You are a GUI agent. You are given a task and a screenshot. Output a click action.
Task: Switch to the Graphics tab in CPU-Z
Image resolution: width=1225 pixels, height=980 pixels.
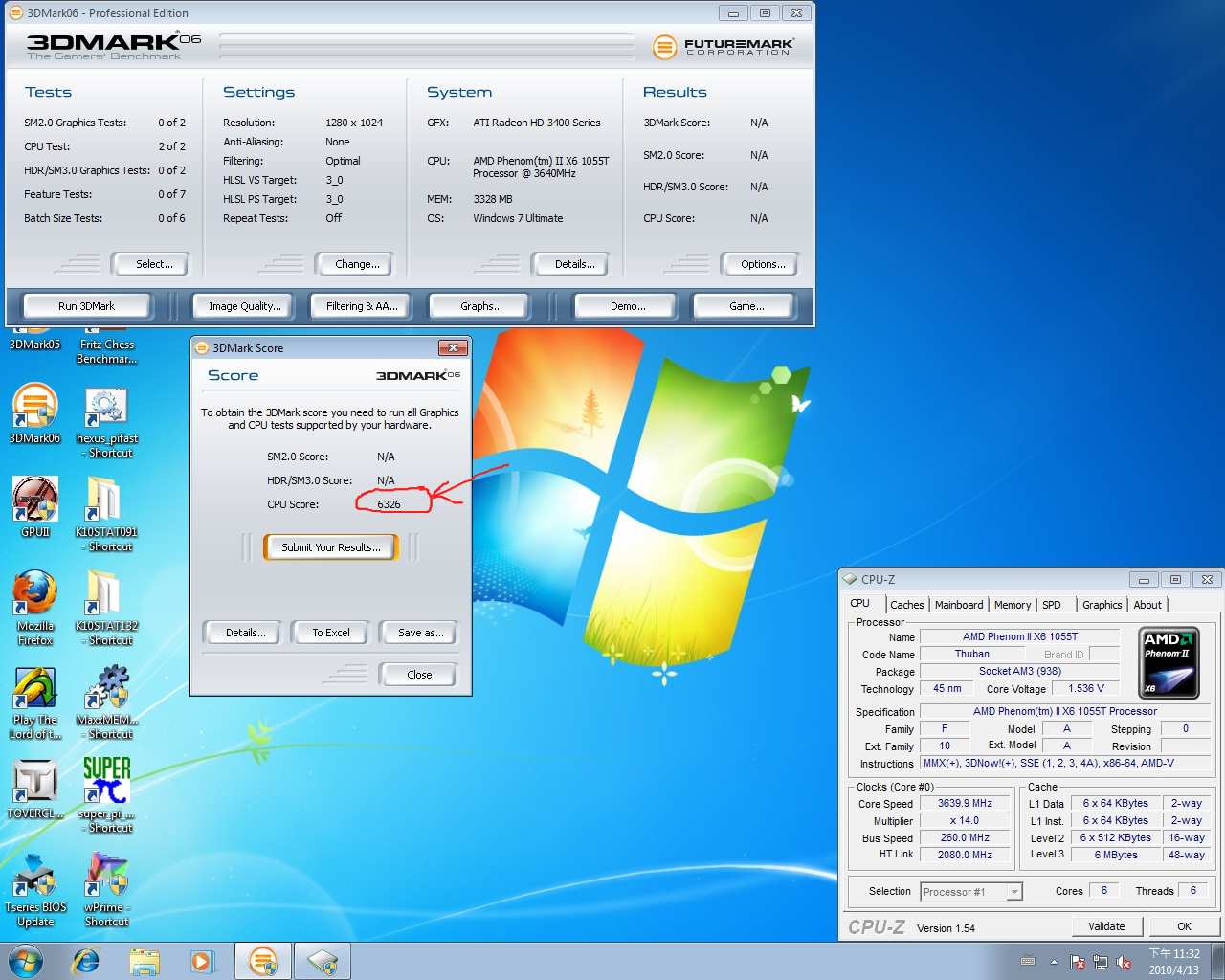(1102, 605)
